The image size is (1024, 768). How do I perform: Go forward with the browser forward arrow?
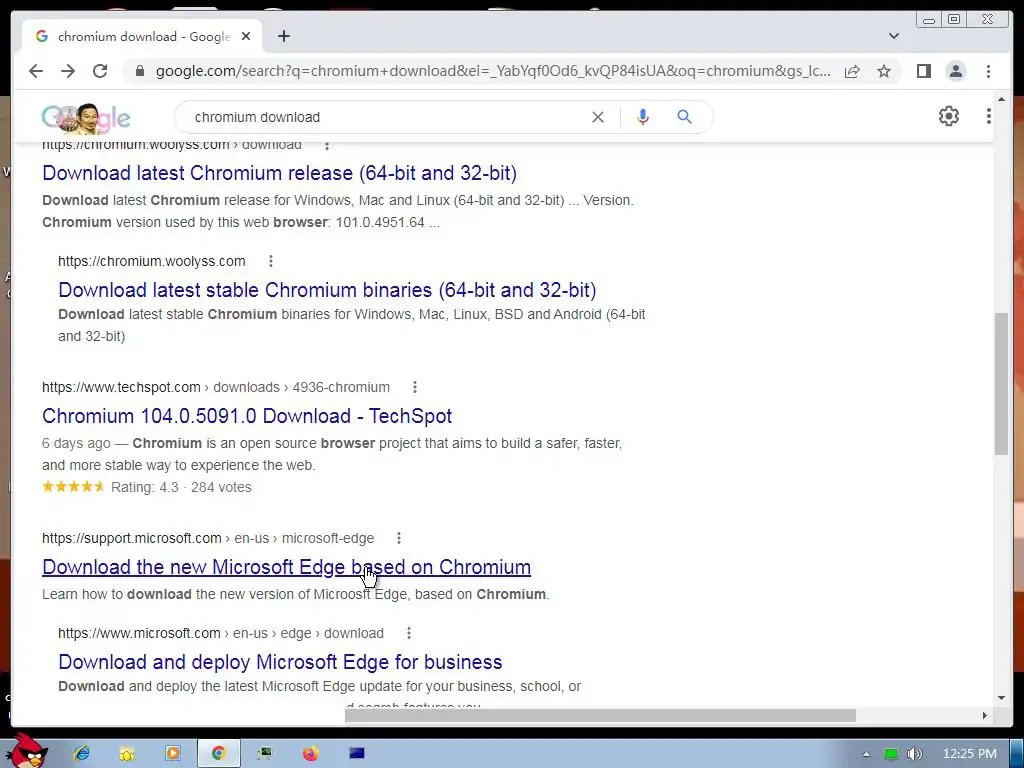point(68,71)
